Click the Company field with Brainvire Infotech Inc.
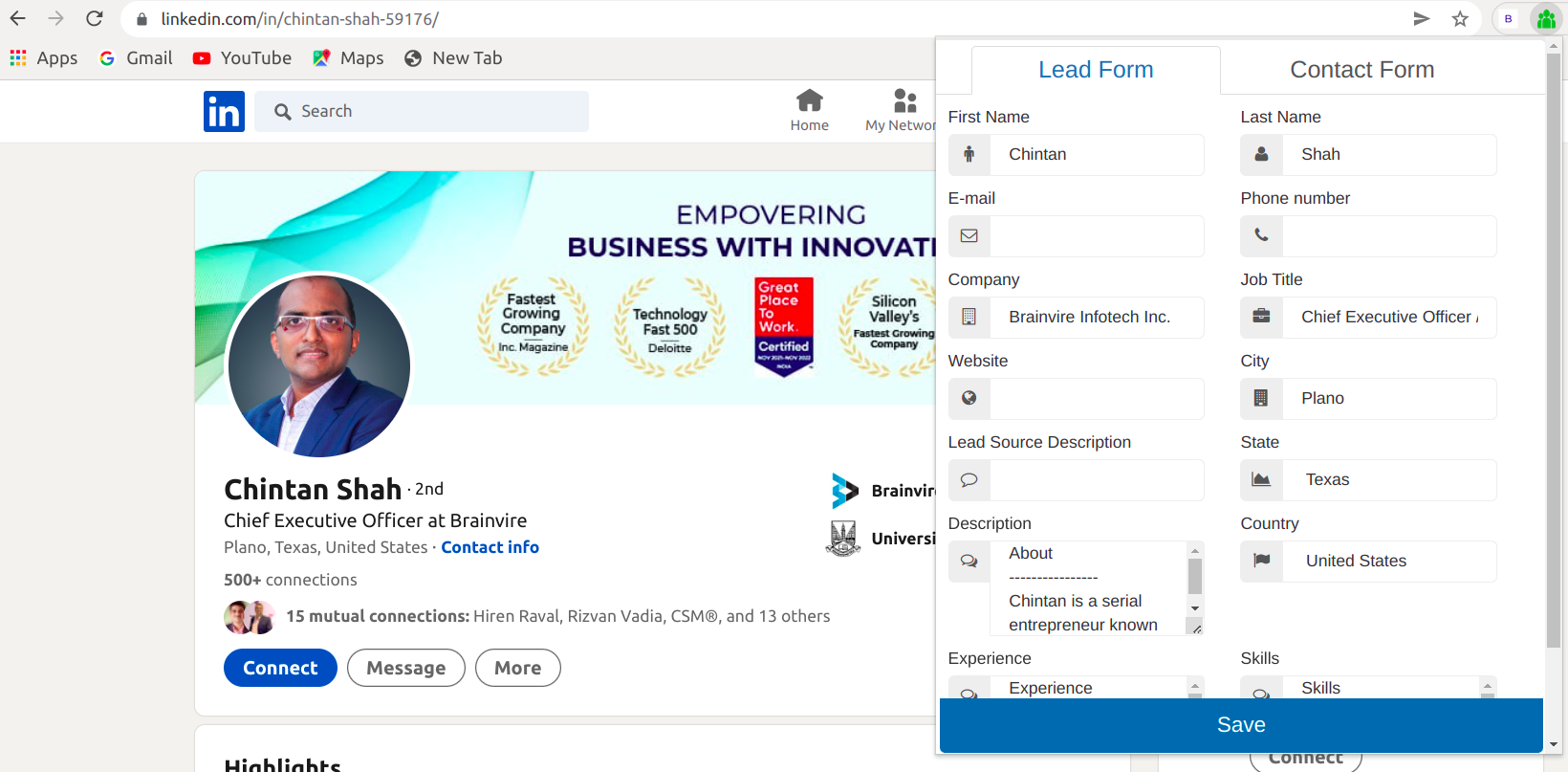The height and width of the screenshot is (772, 1568). pyautogui.click(x=1097, y=318)
